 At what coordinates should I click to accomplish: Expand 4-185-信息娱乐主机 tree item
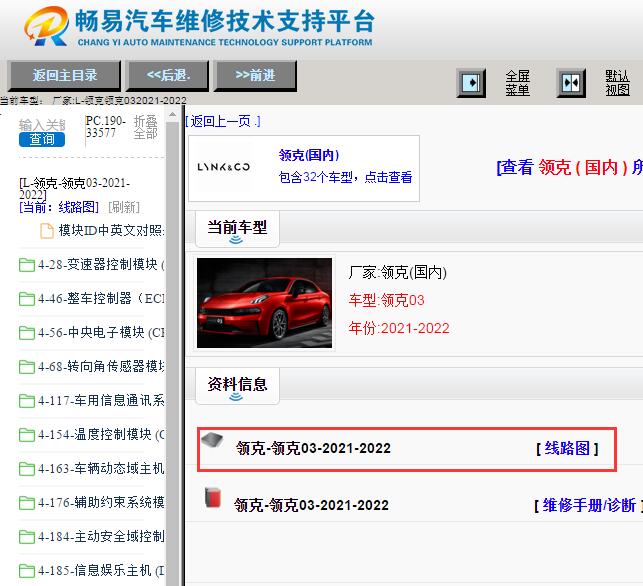point(101,570)
